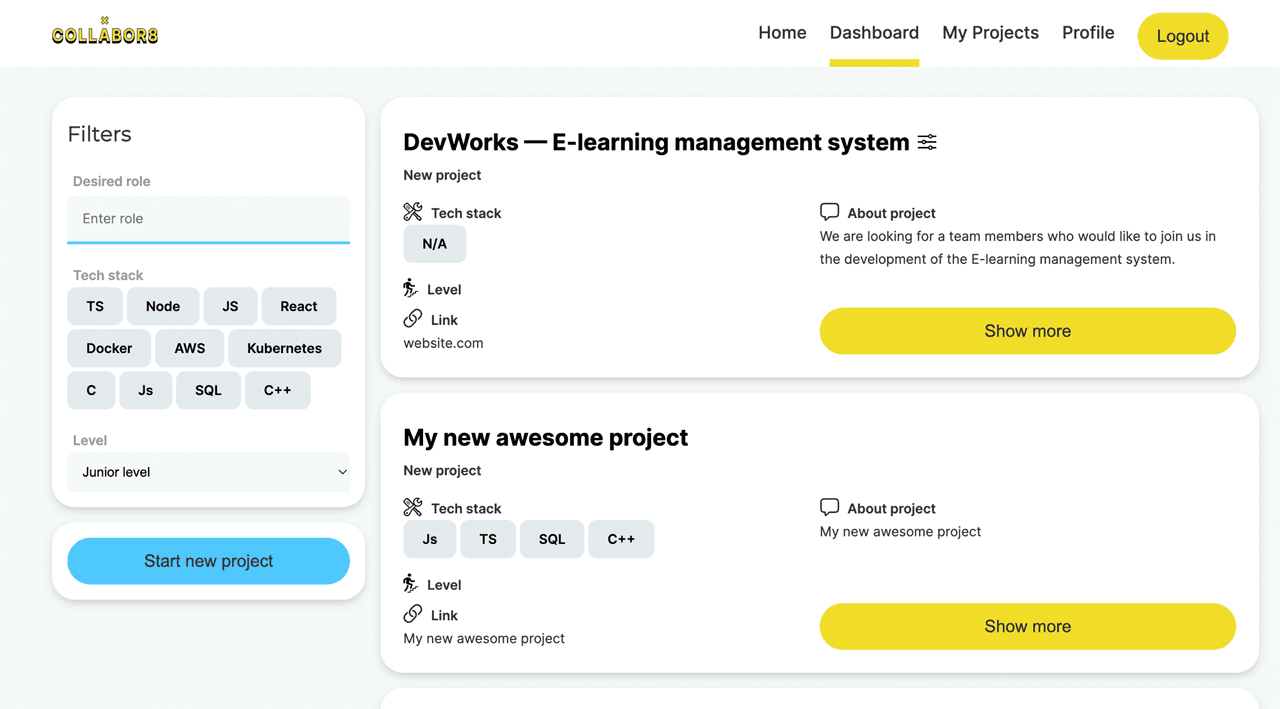Click Tech stack tools icon in awesome project card

pos(413,507)
